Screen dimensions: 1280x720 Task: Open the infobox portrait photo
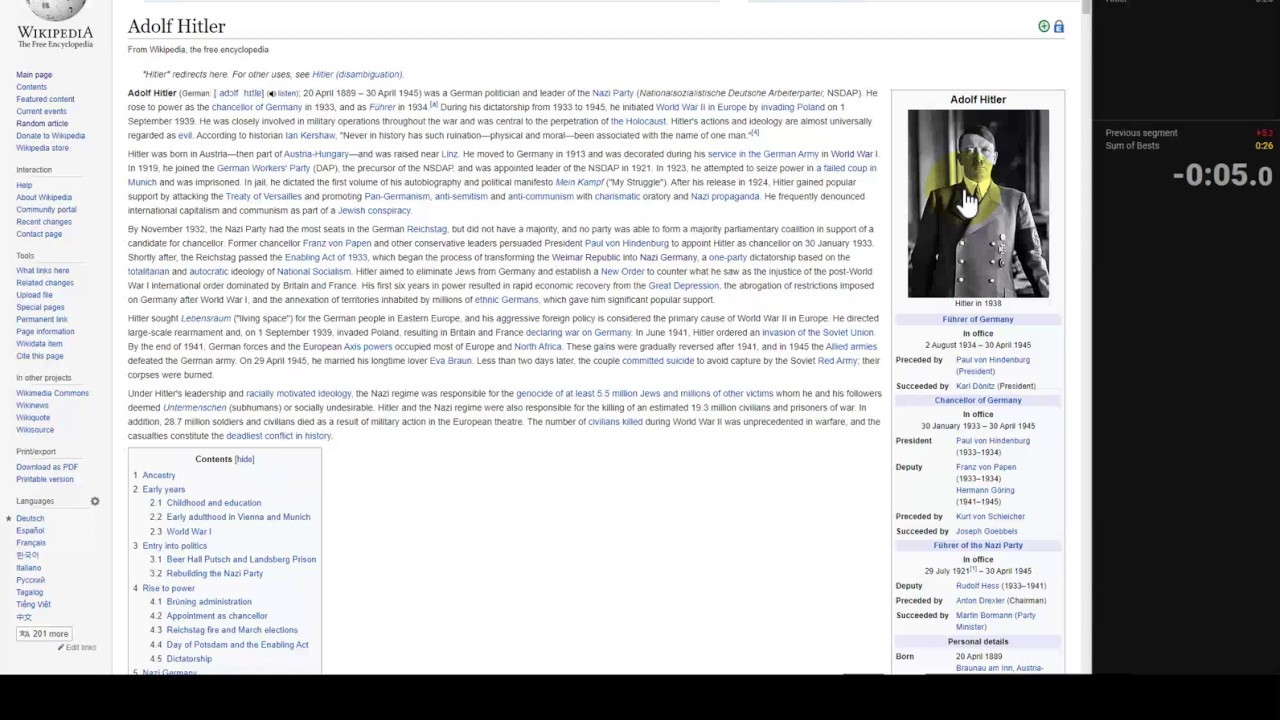coord(978,203)
